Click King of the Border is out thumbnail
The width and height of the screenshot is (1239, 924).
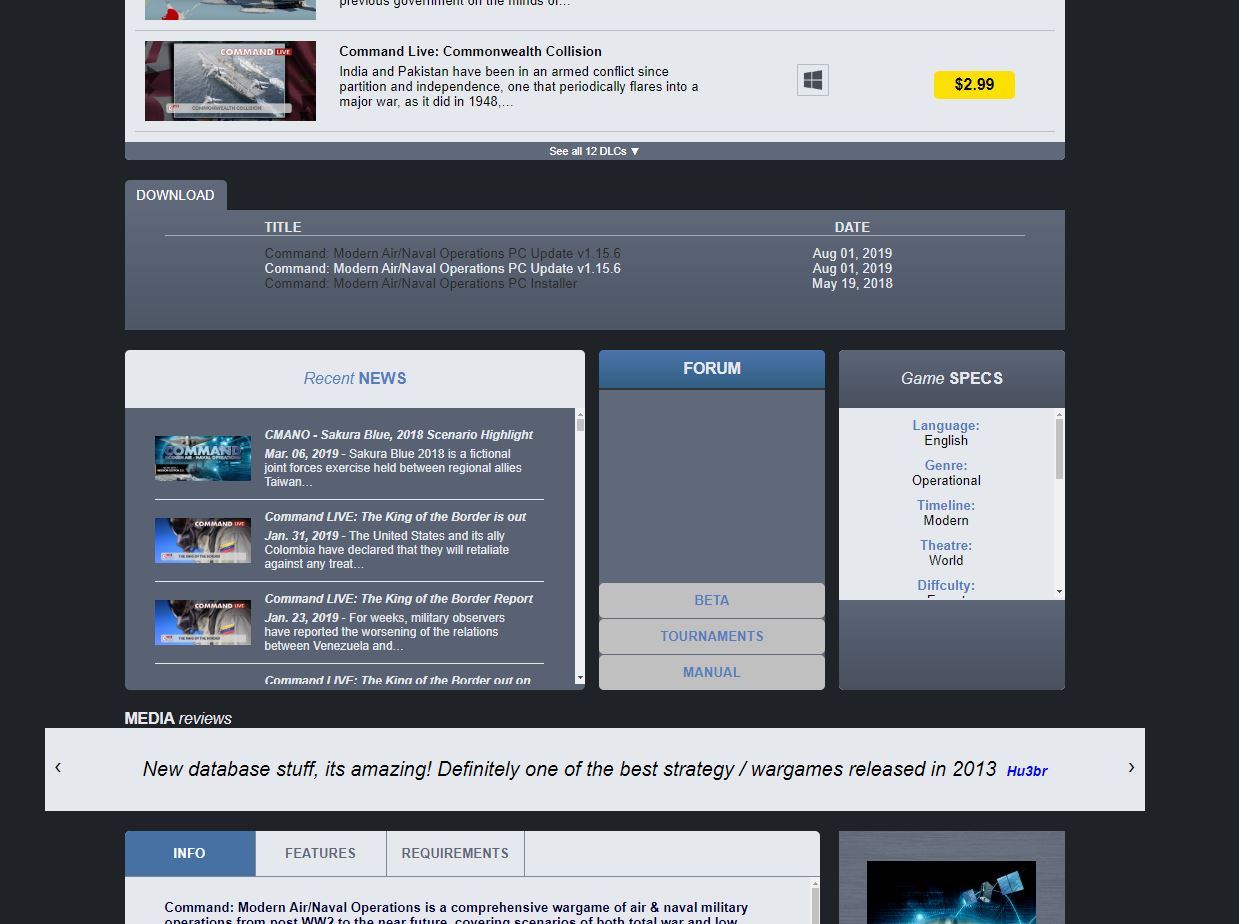click(x=203, y=540)
